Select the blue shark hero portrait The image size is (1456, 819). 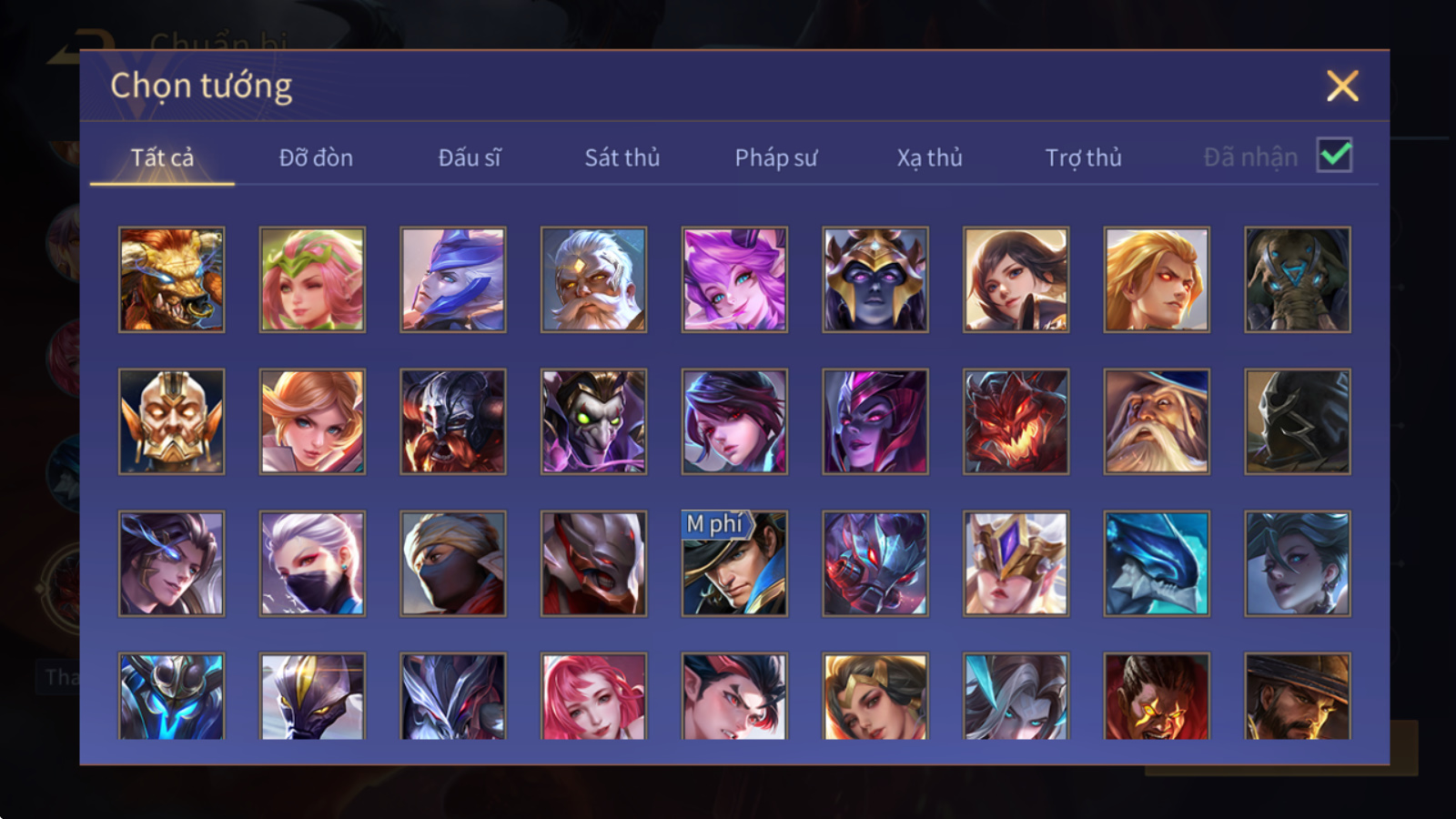tap(1157, 563)
